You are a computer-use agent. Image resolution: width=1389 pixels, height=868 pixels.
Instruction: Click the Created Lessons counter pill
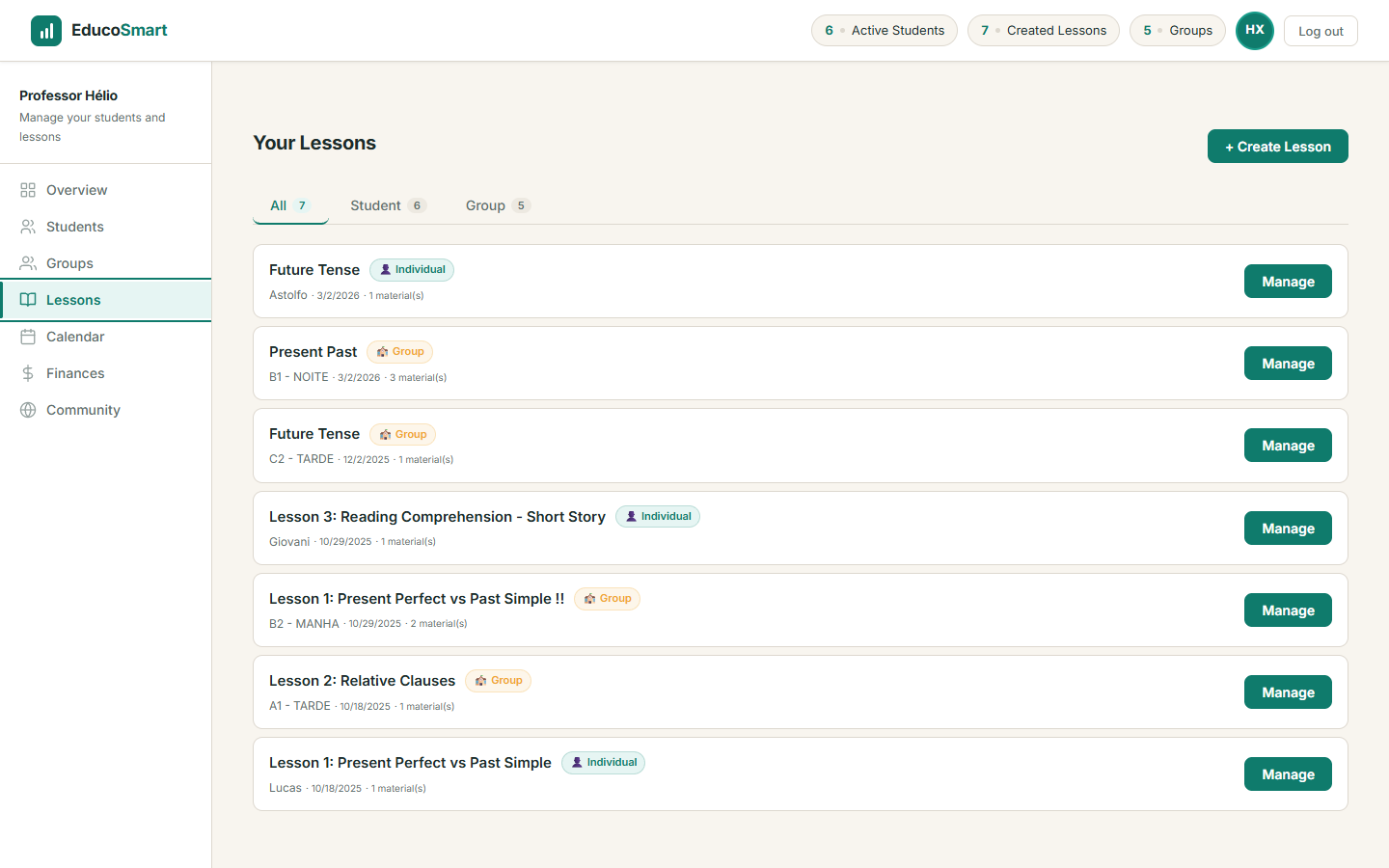tap(1043, 31)
